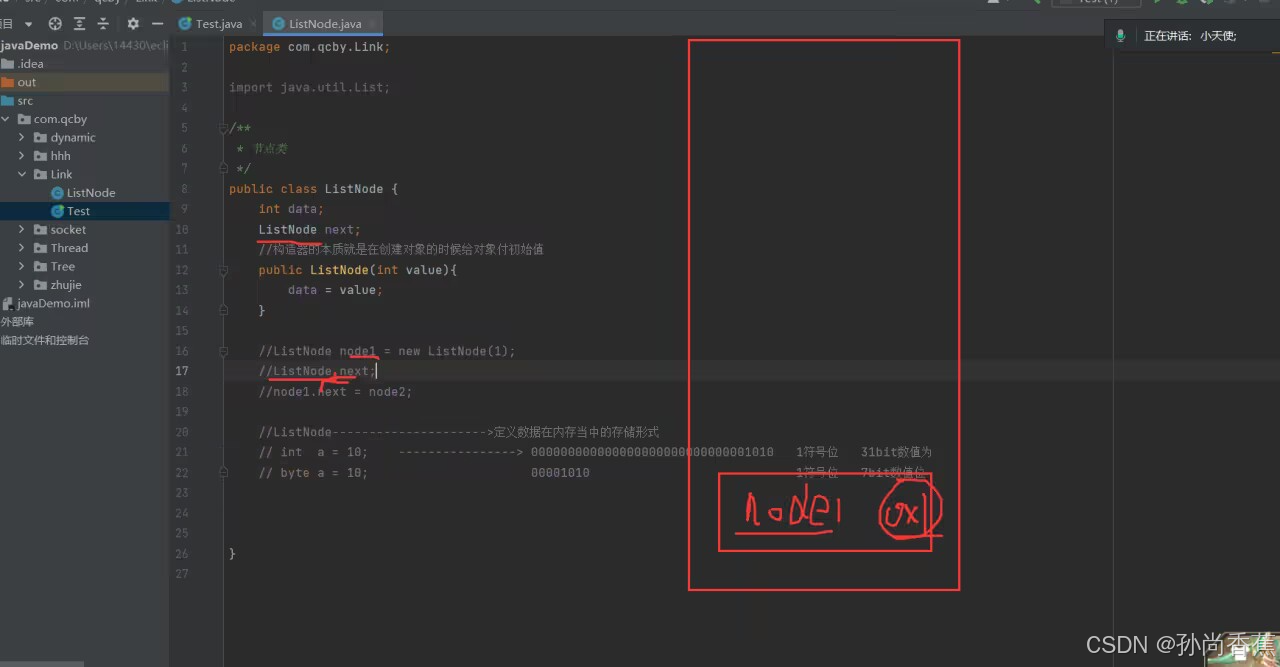Fold the Javadoc comment at line 5
Screen dimensions: 1280x667
pos(224,128)
